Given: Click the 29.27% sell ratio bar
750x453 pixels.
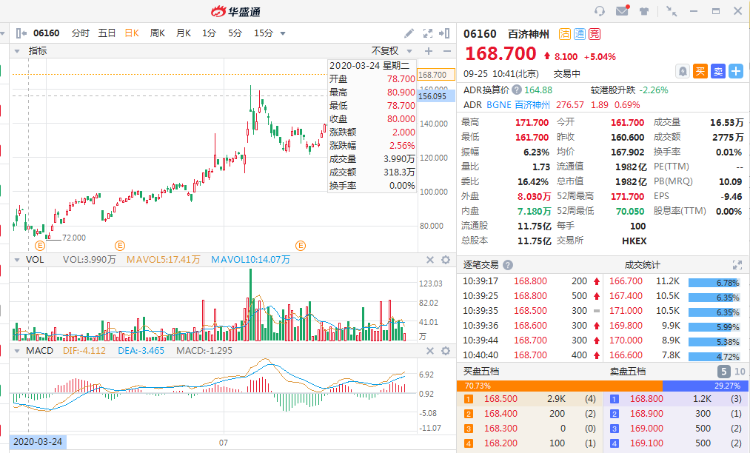Looking at the screenshot, I should [705, 386].
